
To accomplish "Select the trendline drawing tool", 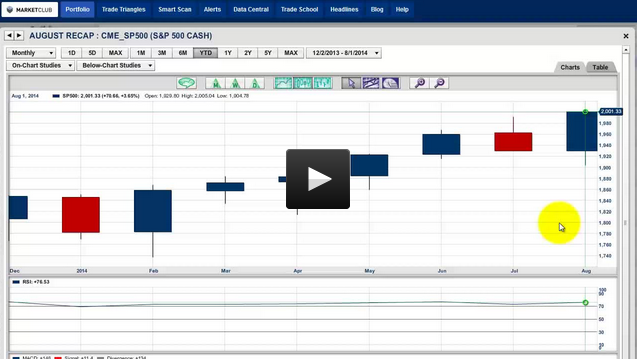I will (x=370, y=83).
